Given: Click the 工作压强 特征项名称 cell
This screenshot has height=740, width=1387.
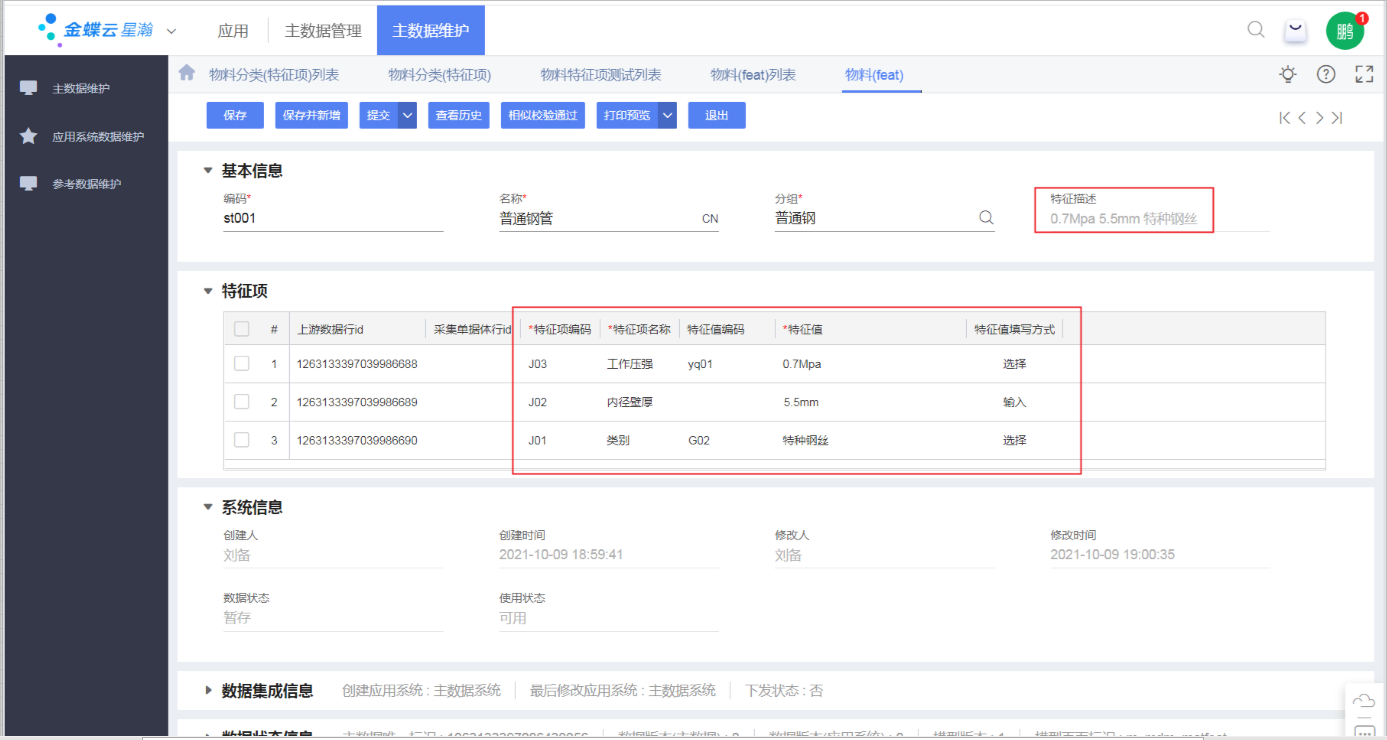Looking at the screenshot, I should tap(639, 364).
